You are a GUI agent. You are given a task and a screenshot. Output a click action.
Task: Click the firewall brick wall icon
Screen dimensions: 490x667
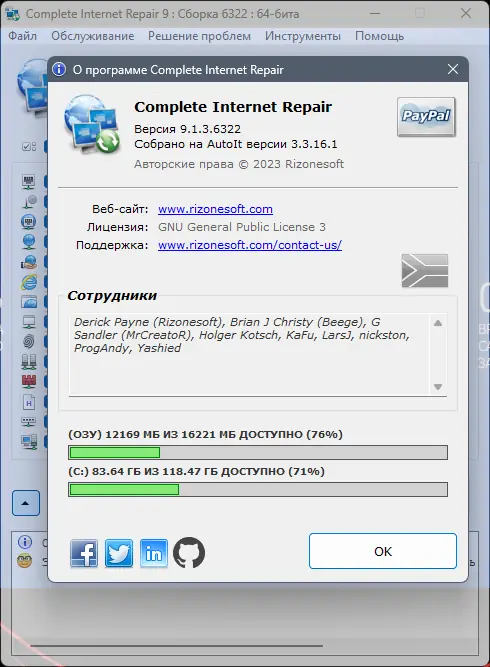29,381
